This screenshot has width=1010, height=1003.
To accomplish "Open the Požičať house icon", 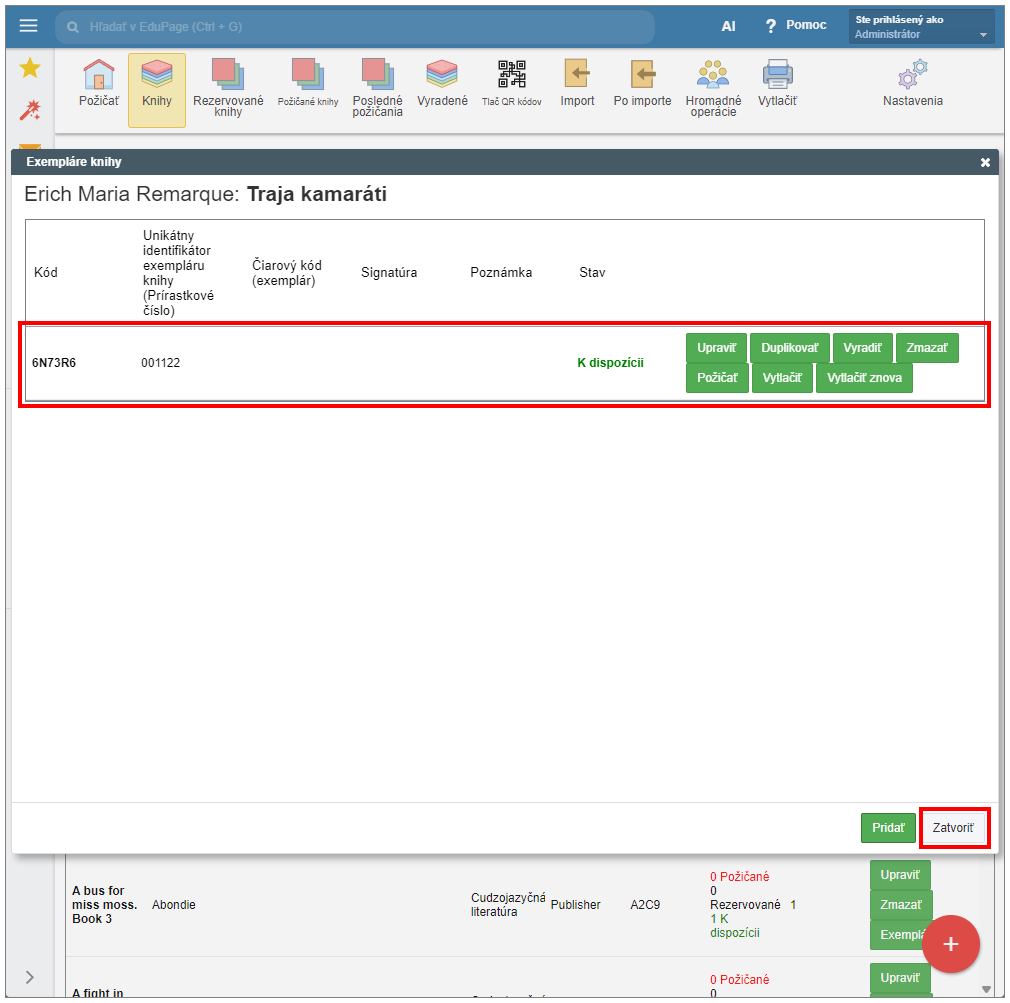I will 99,75.
